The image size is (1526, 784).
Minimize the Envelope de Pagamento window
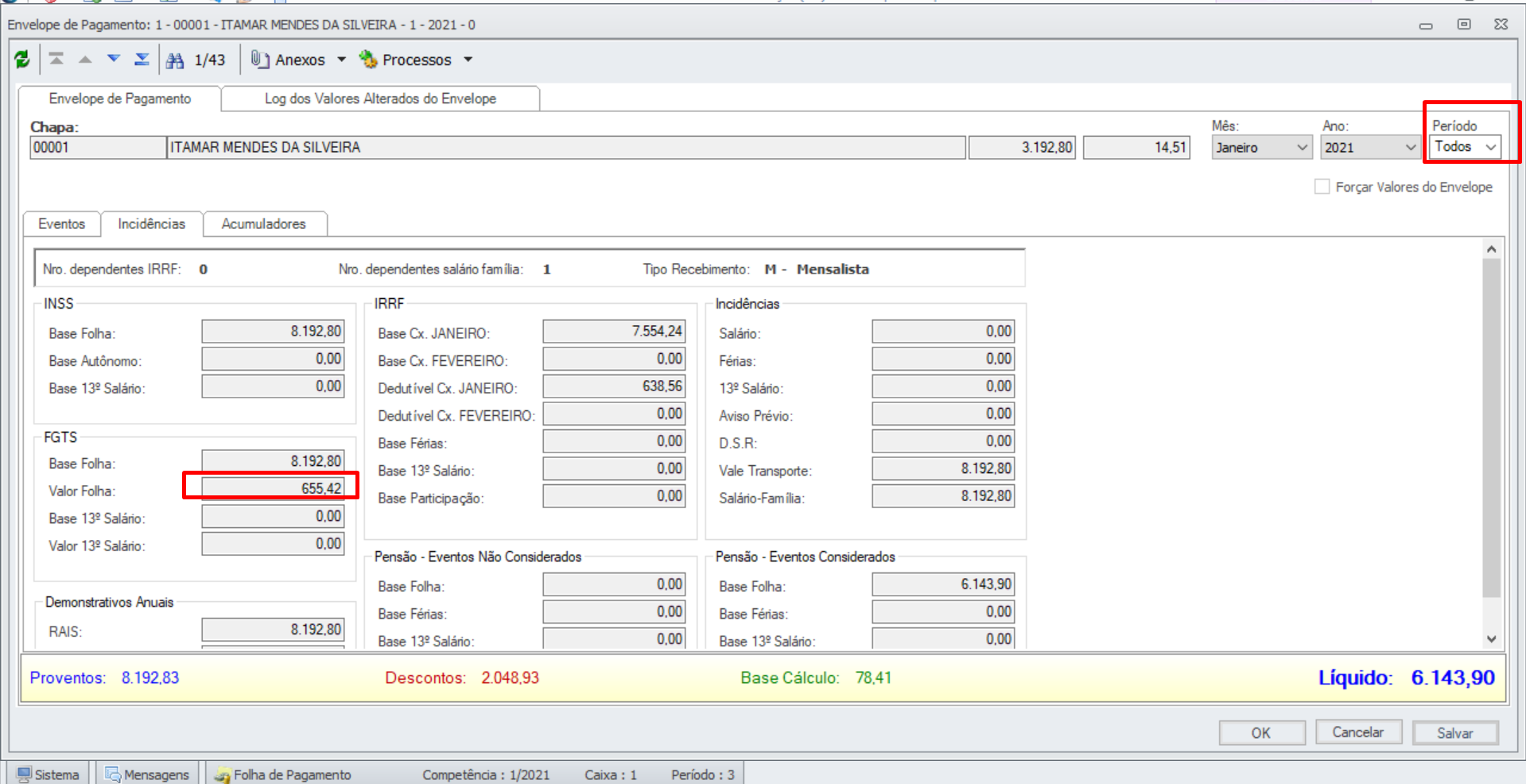coord(1426,25)
